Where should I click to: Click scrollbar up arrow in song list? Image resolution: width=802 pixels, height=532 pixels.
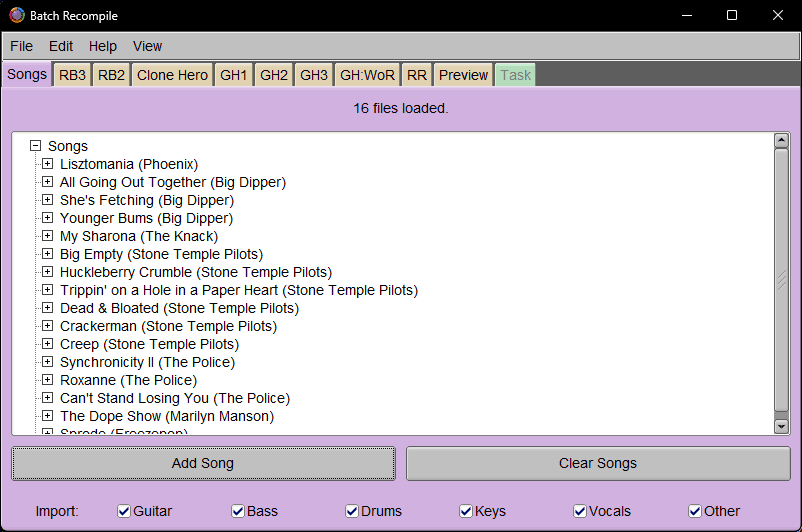pyautogui.click(x=782, y=141)
